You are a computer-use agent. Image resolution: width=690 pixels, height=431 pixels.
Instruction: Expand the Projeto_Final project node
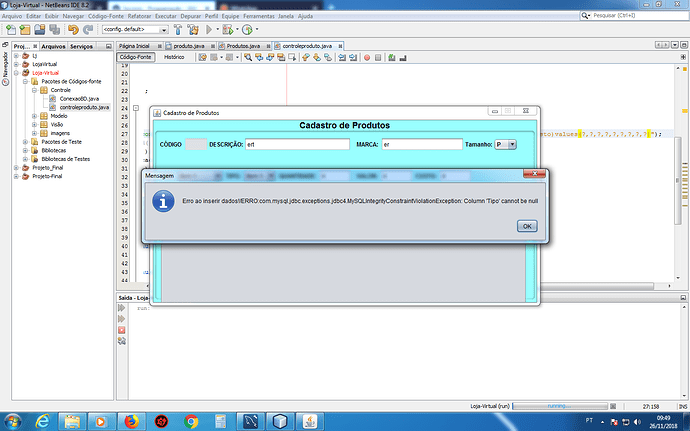pos(16,168)
